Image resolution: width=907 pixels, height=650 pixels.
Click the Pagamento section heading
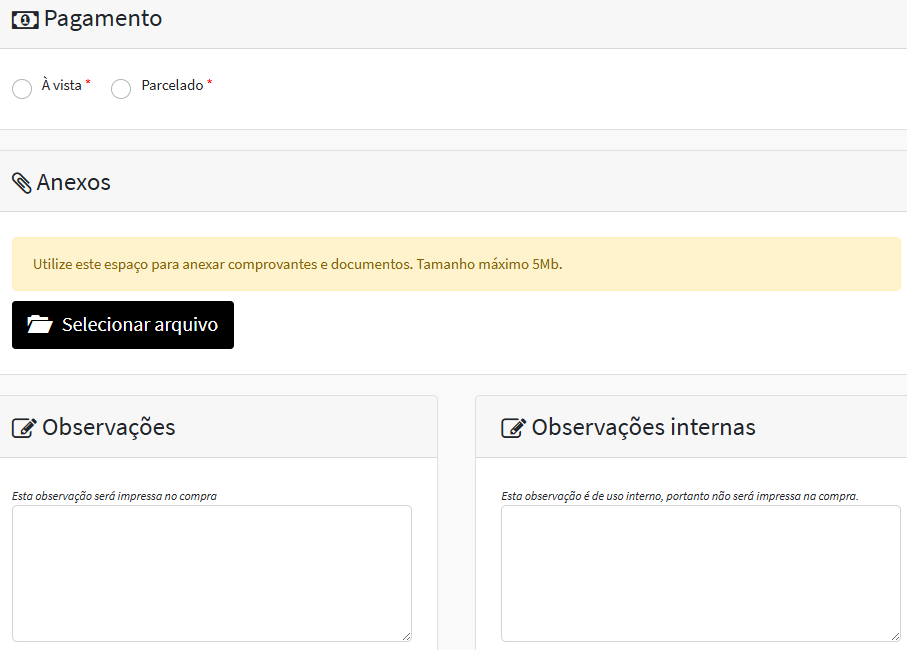point(103,19)
